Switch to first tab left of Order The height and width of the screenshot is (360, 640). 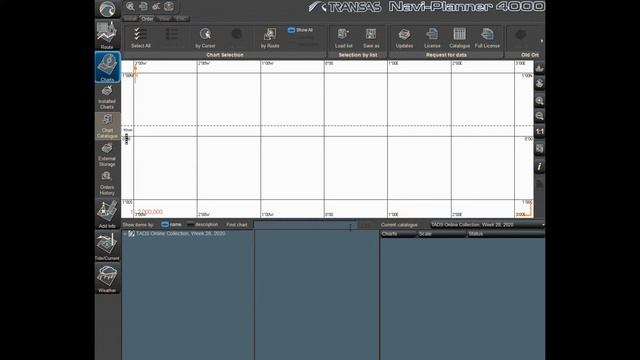tap(130, 19)
